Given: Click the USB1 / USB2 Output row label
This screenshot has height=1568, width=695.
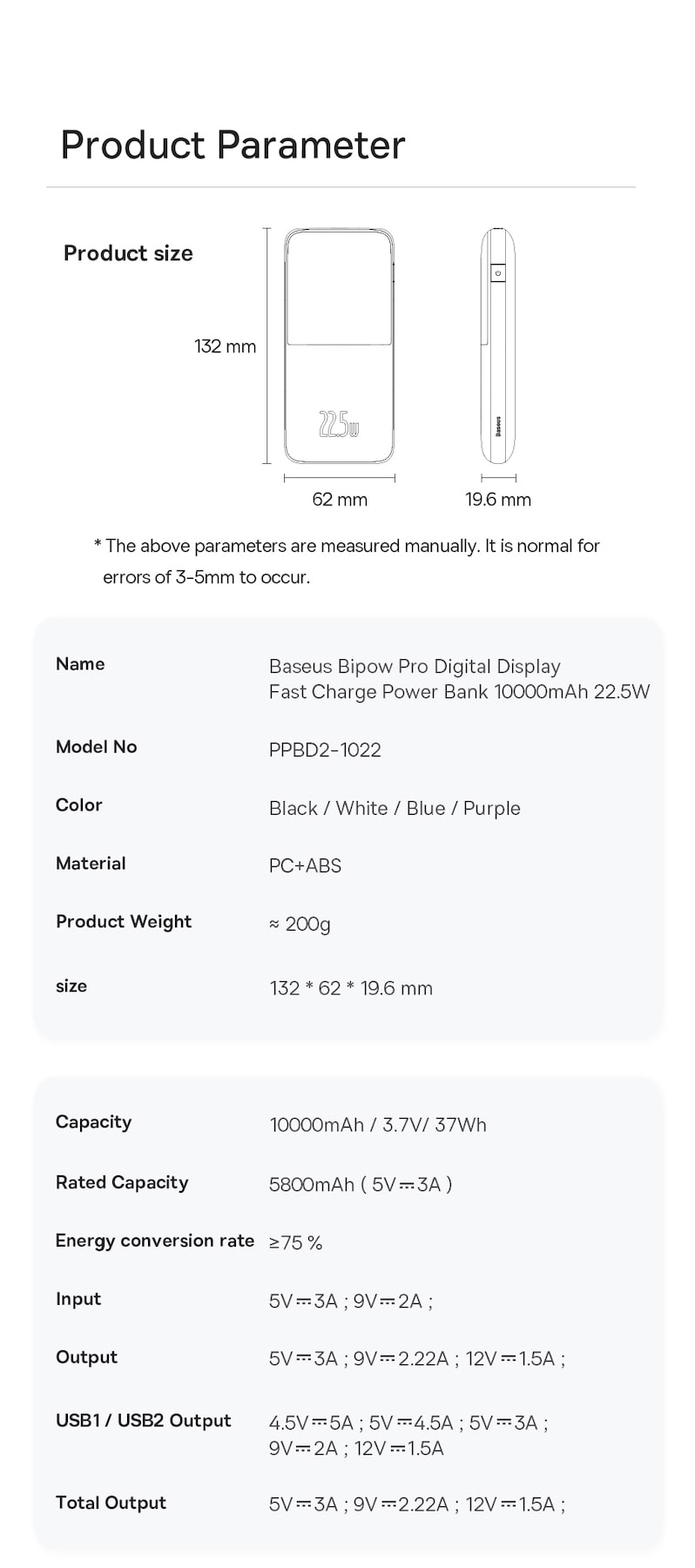Looking at the screenshot, I should (144, 1421).
